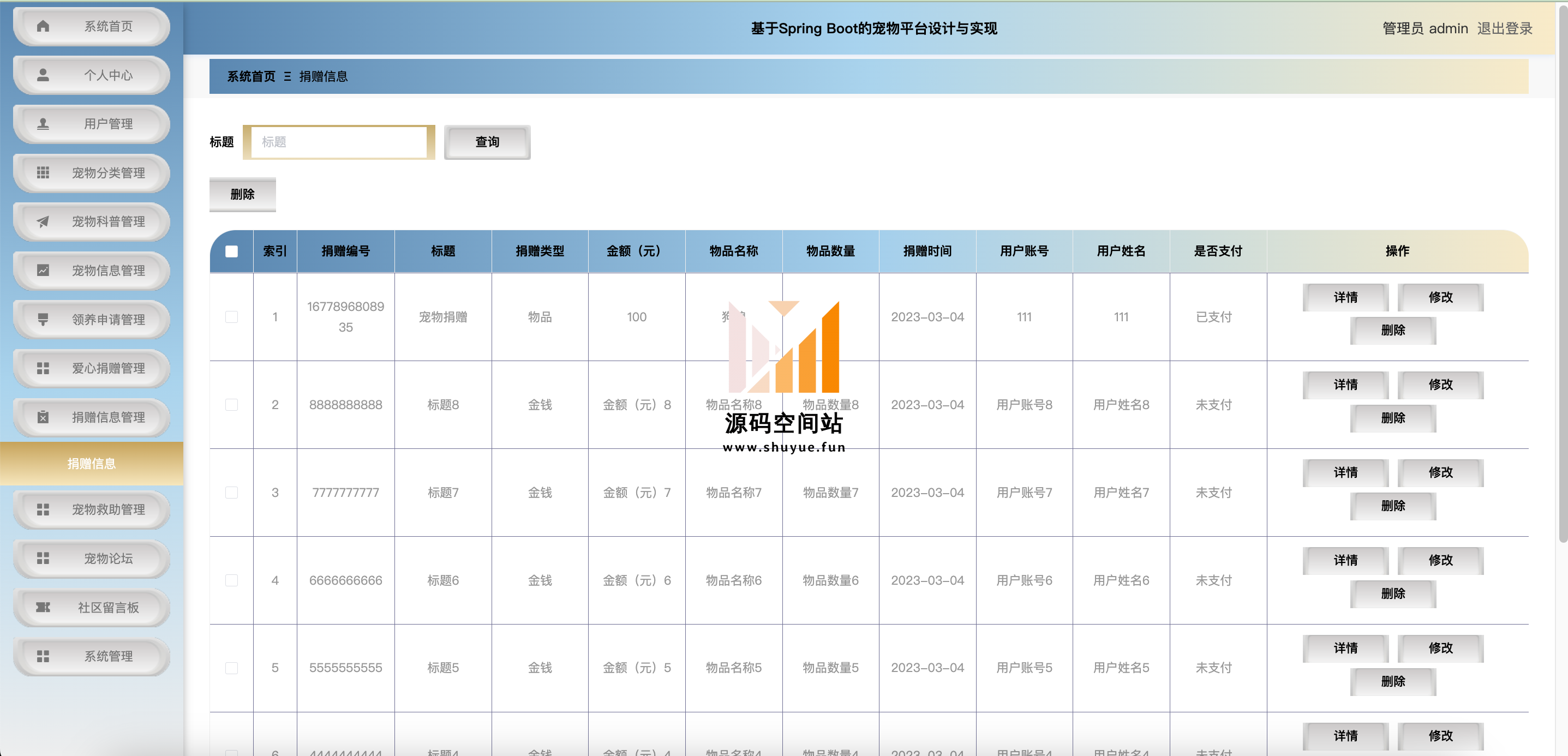Click 删除 for row 标题7
This screenshot has width=1568, height=756.
click(1393, 505)
